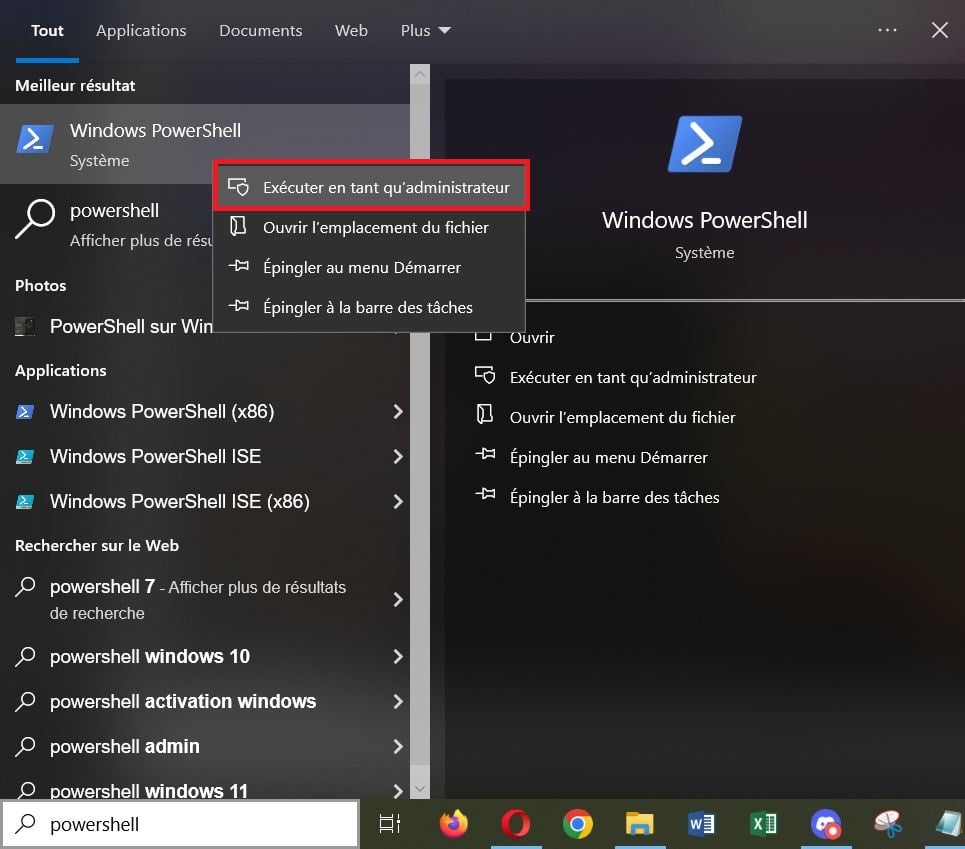Open the Plus dropdown filter

[x=425, y=31]
